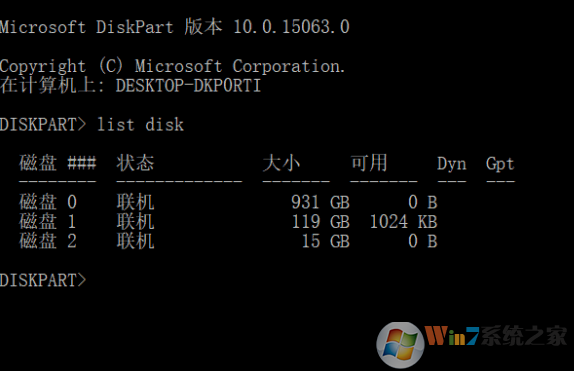Viewport: 574px width, 371px height.
Task: Select the 磁盘 0 row label
Action: (x=48, y=202)
